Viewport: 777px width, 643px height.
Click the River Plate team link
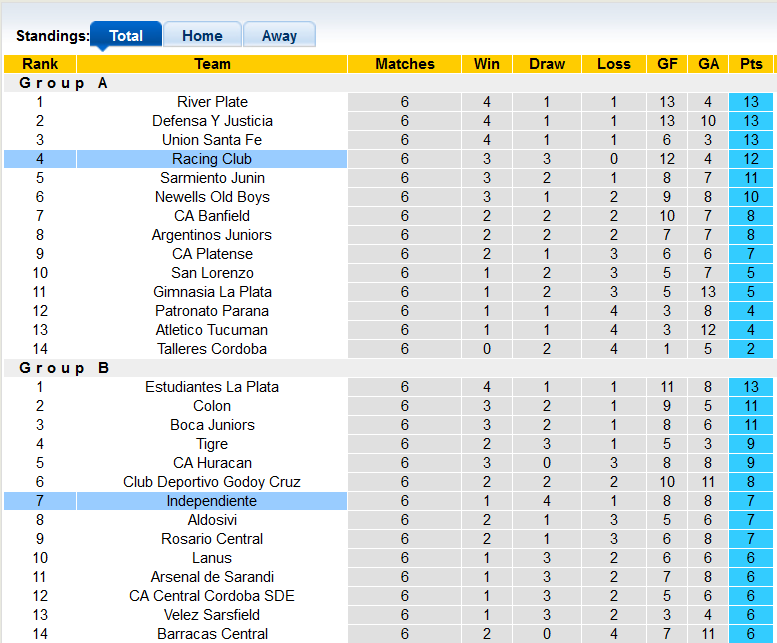pyautogui.click(x=212, y=102)
